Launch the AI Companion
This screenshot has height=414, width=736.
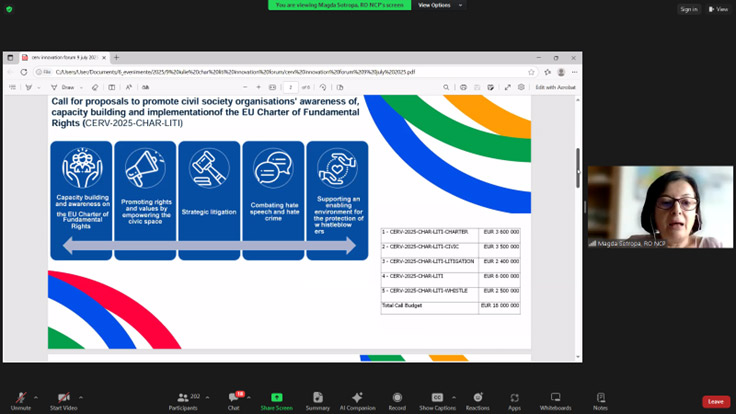pos(357,399)
